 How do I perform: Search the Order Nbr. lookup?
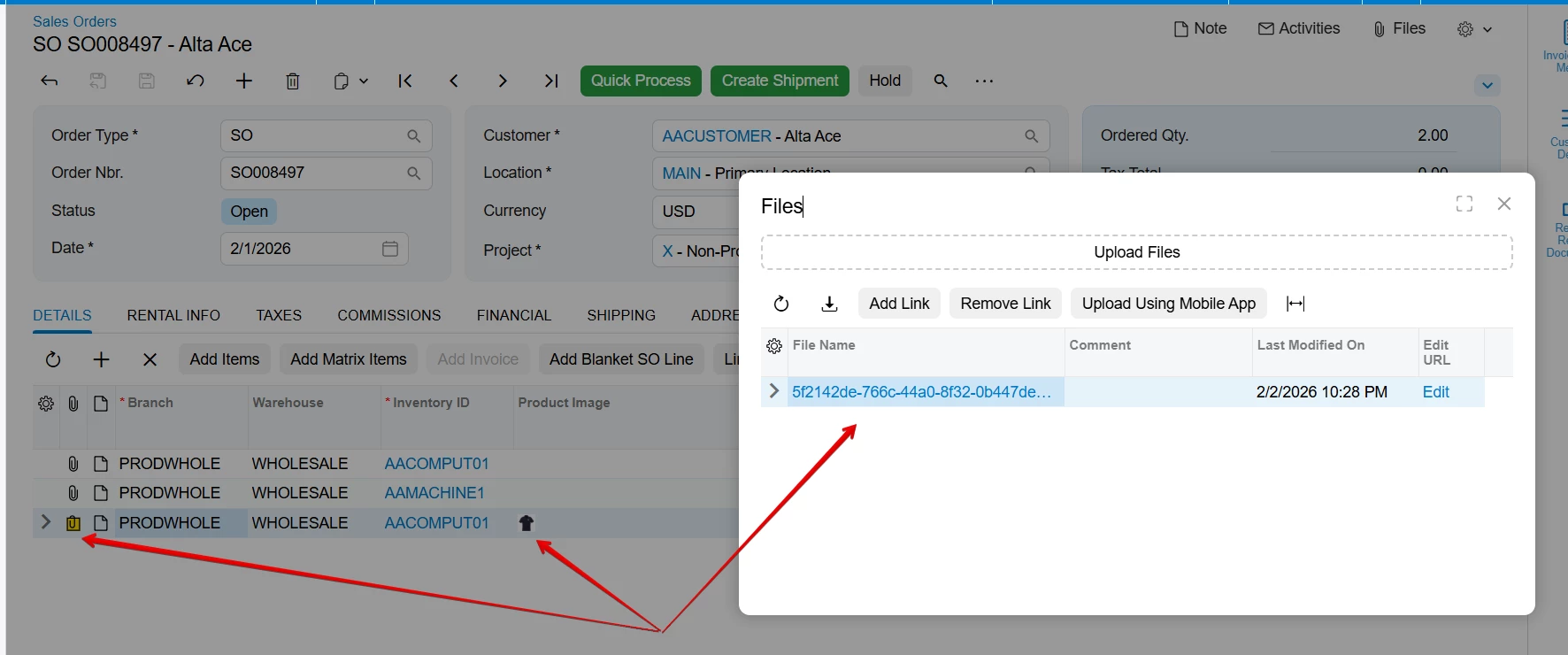pos(413,173)
